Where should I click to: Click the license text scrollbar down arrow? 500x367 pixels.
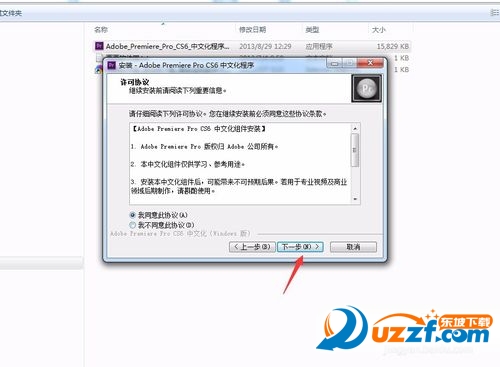coord(355,199)
